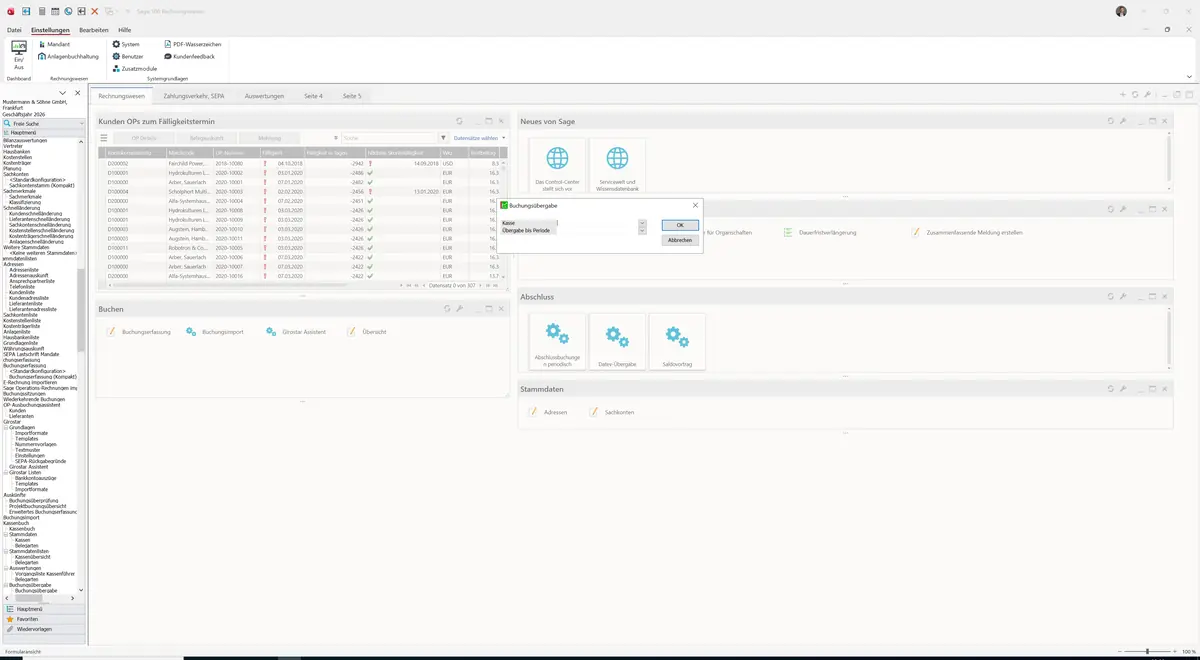Click the Suche field in Kunden OPs panel
Screen dimensions: 1200x660
[387, 138]
